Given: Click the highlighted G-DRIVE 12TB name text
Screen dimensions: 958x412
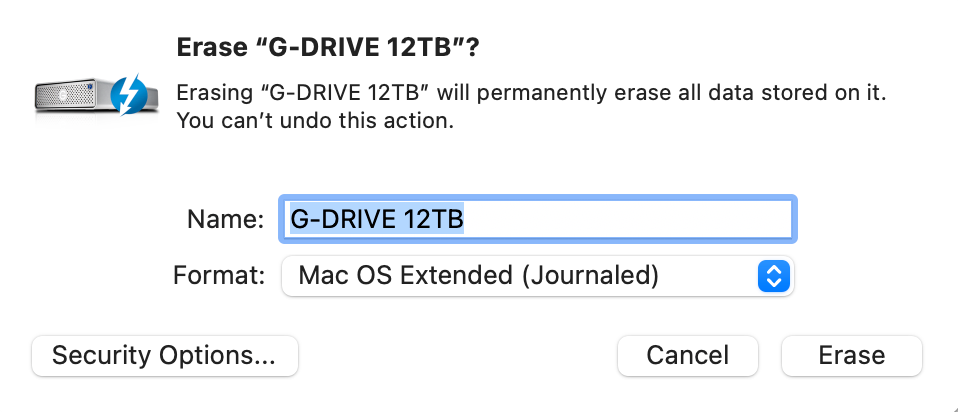Looking at the screenshot, I should tap(376, 219).
